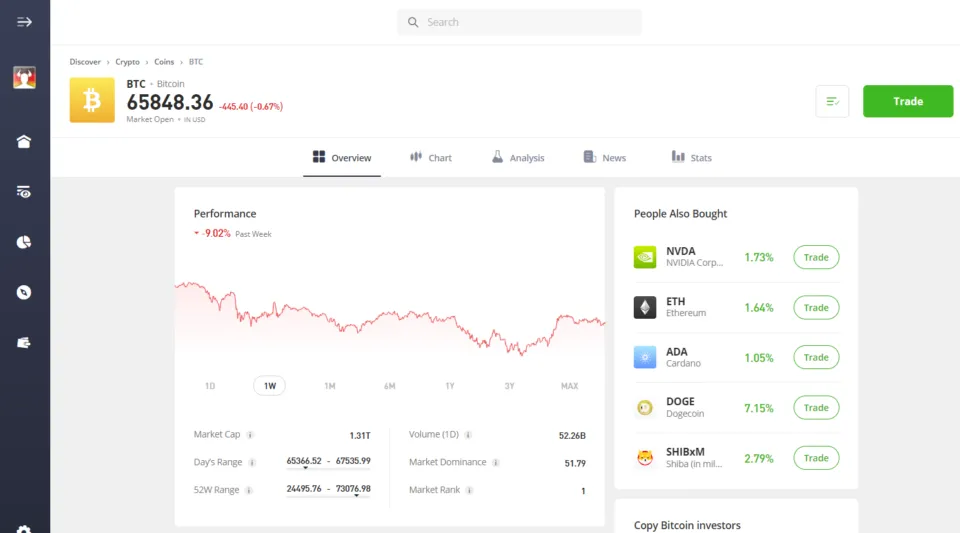This screenshot has width=960, height=533.
Task: Navigate to Crypto breadcrumb
Action: tap(127, 62)
